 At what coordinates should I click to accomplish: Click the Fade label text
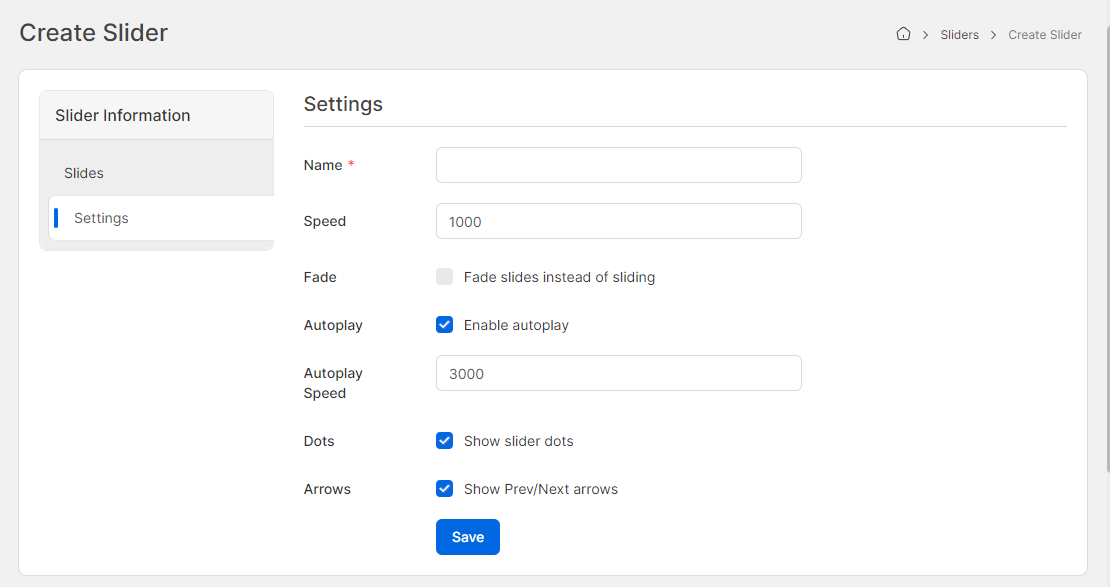point(320,277)
